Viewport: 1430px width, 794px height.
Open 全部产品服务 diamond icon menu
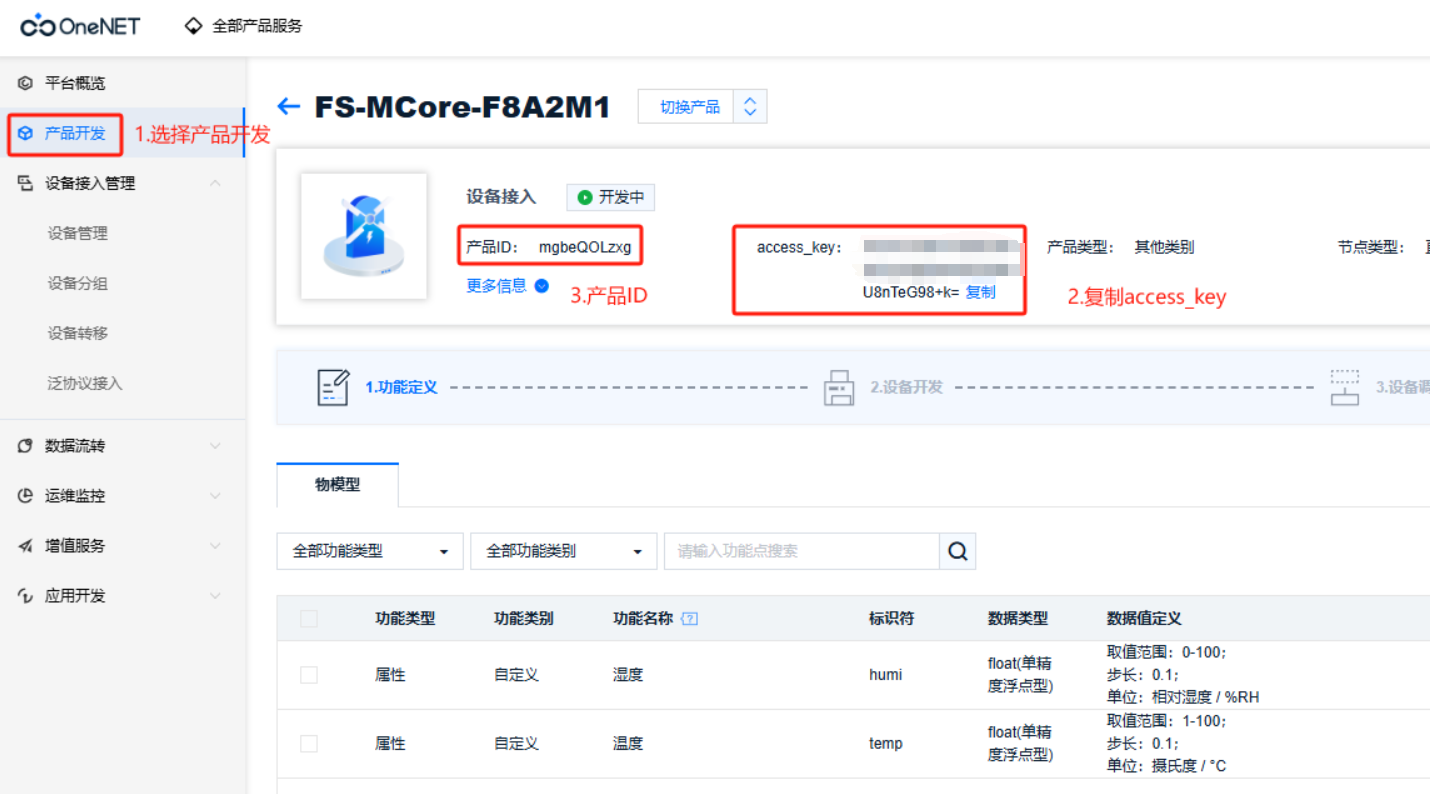pyautogui.click(x=194, y=26)
